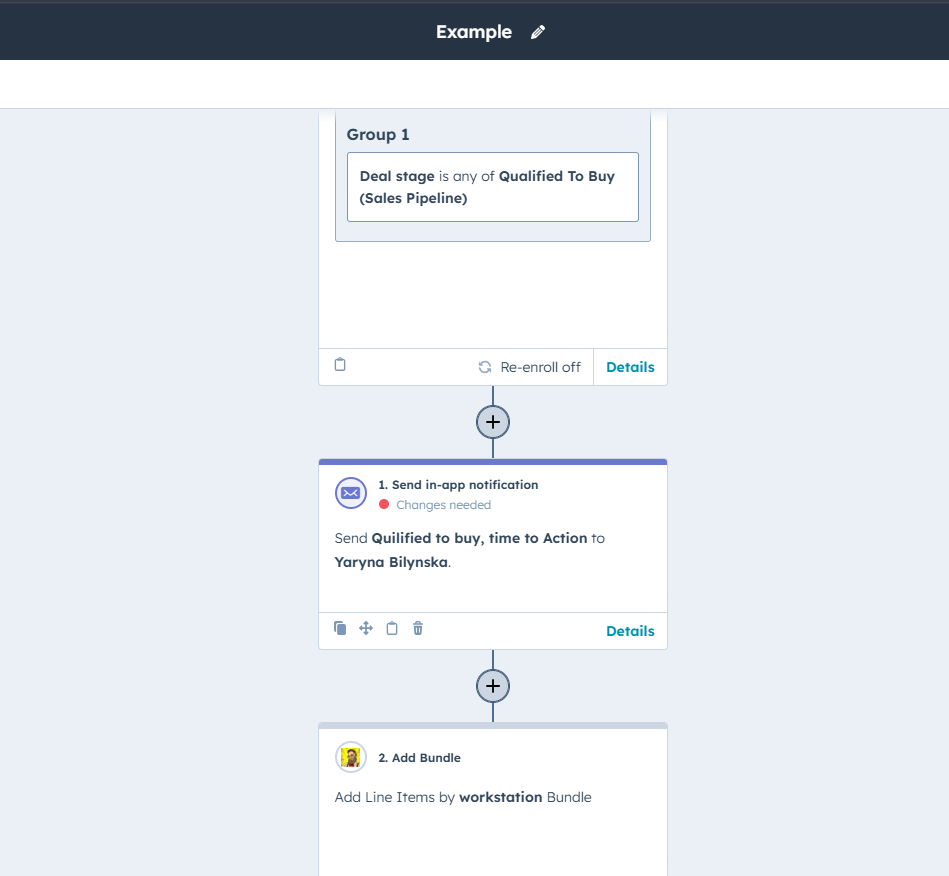
Task: Click the Example title in the header
Action: click(x=473, y=32)
